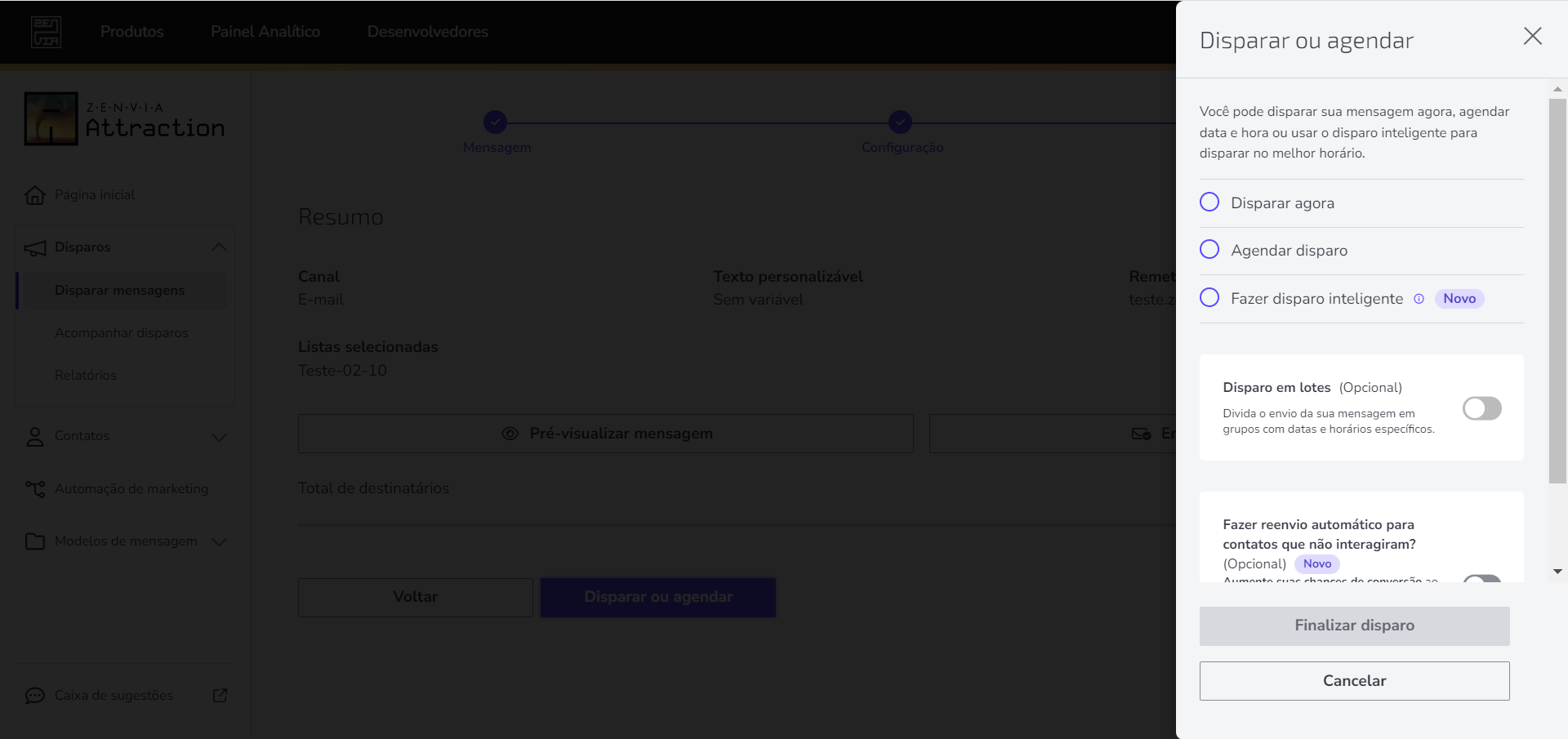Click the Disparos megaphone icon
The image size is (1568, 739).
coord(35,248)
